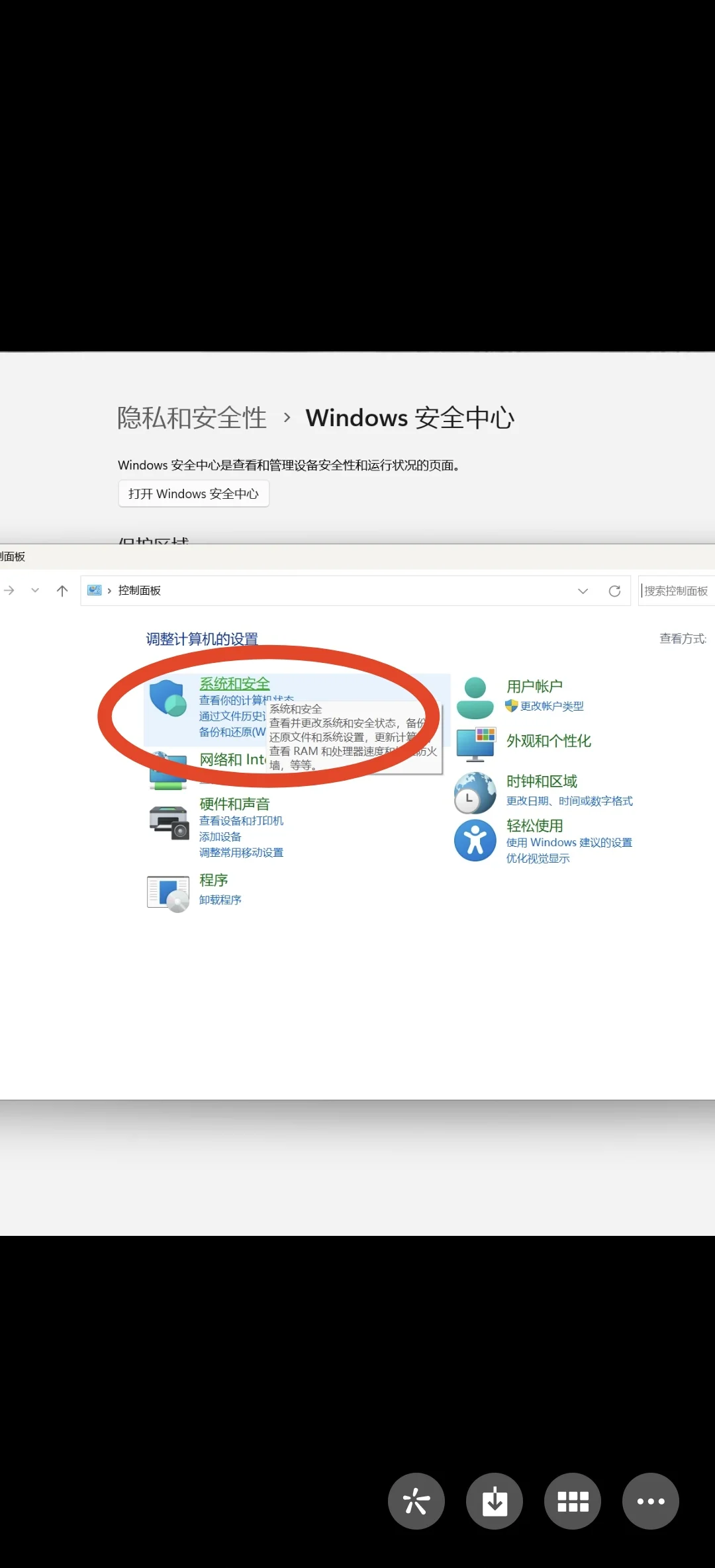
Task: Click the 调整常用移动设置 link
Action: 241,853
